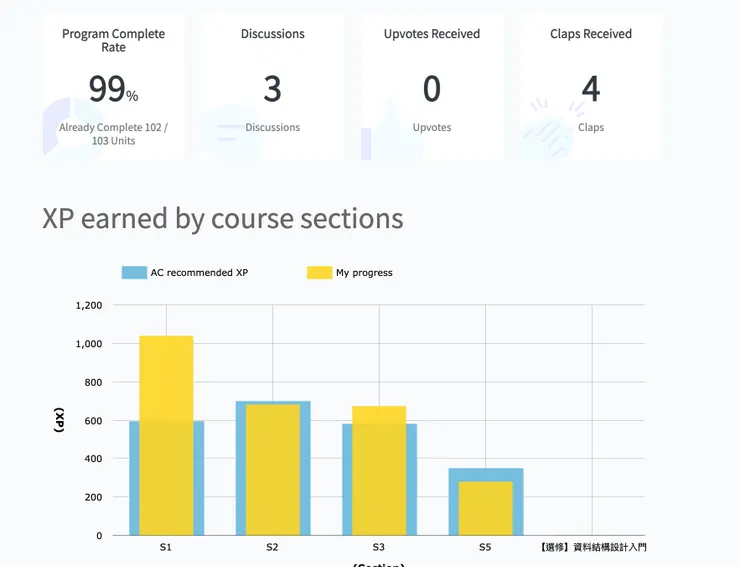Click the Upvotes count value 0

(432, 89)
